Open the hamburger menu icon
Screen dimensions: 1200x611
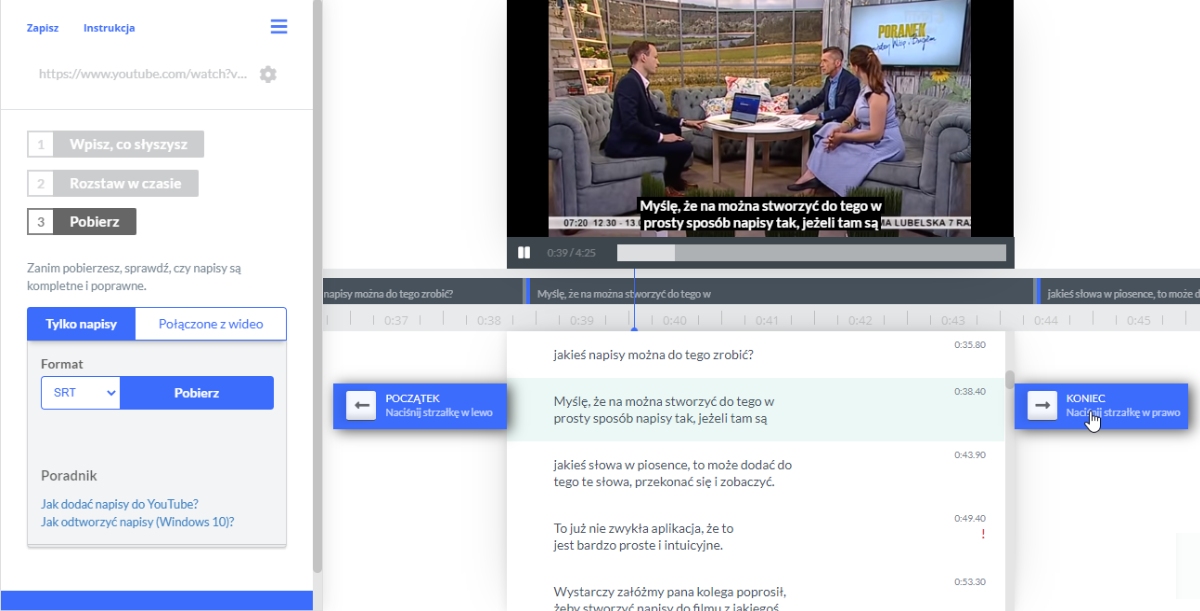279,27
